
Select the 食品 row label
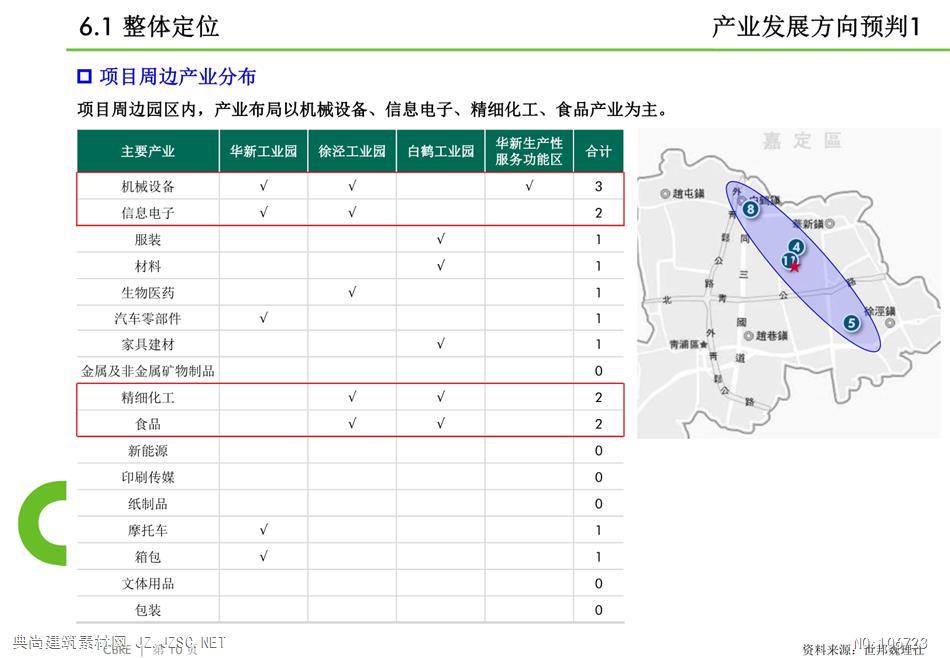[148, 424]
